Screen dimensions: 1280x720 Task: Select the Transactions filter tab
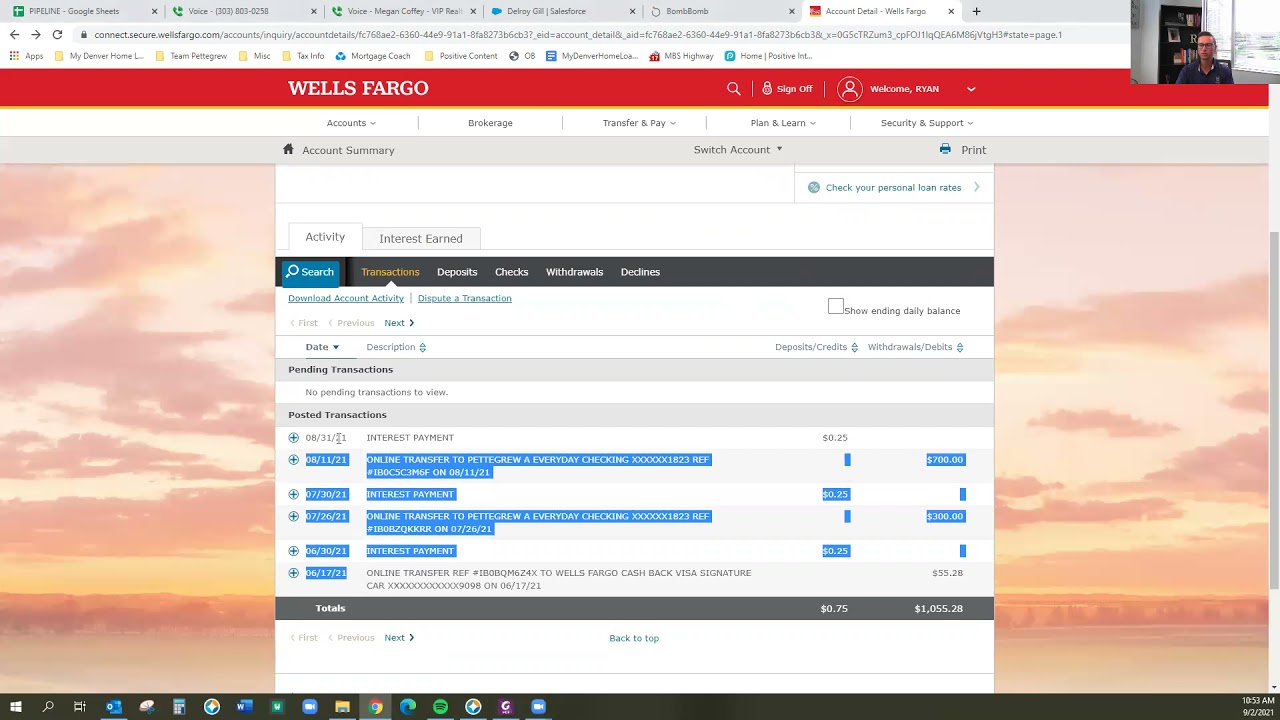click(390, 272)
